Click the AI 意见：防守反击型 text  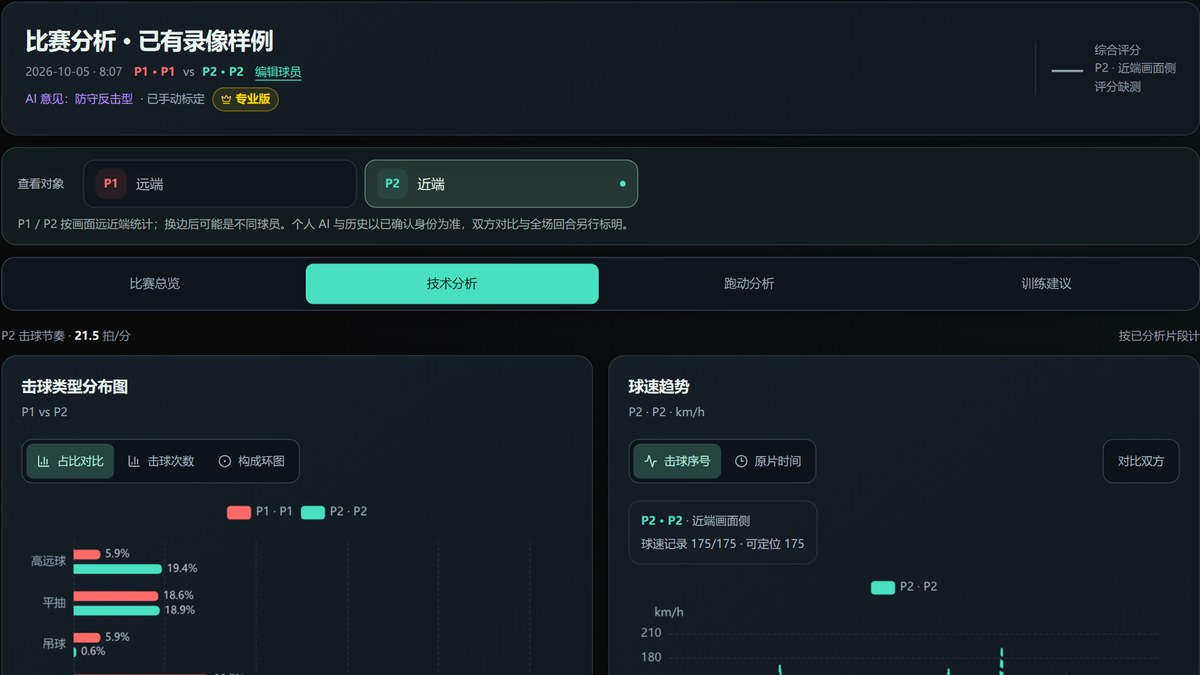(x=79, y=99)
